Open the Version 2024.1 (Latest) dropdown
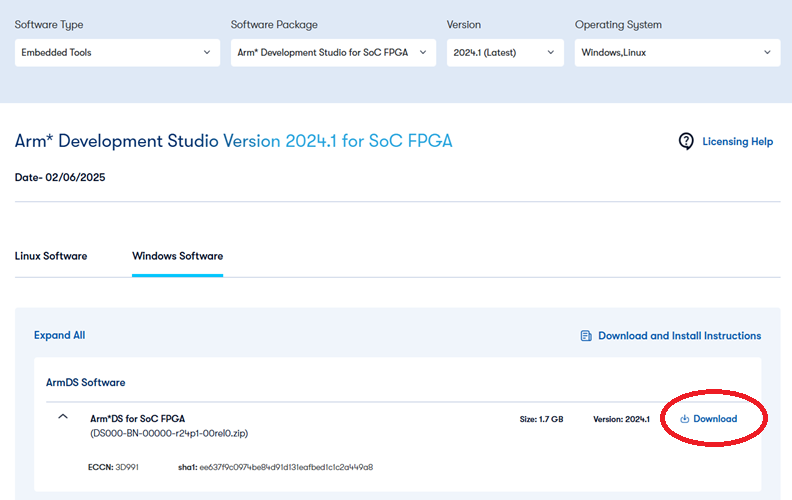Viewport: 792px width, 500px height. pos(505,52)
